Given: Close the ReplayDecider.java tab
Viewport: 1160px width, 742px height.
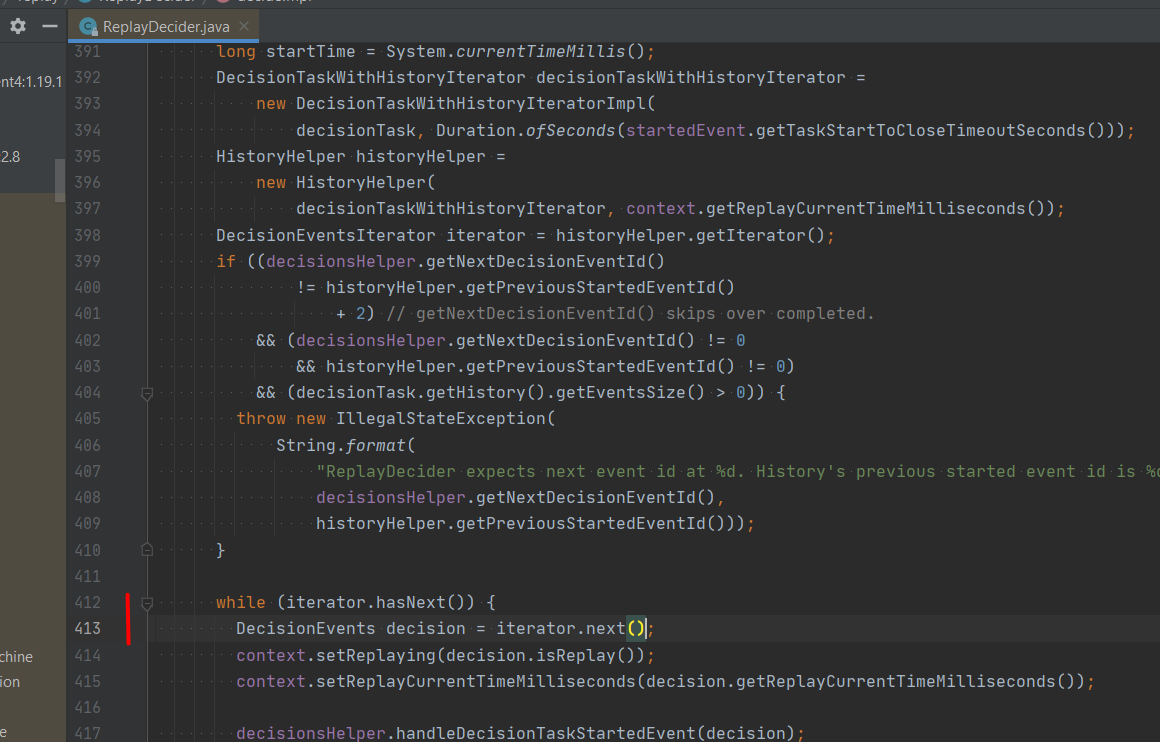Looking at the screenshot, I should click(244, 27).
